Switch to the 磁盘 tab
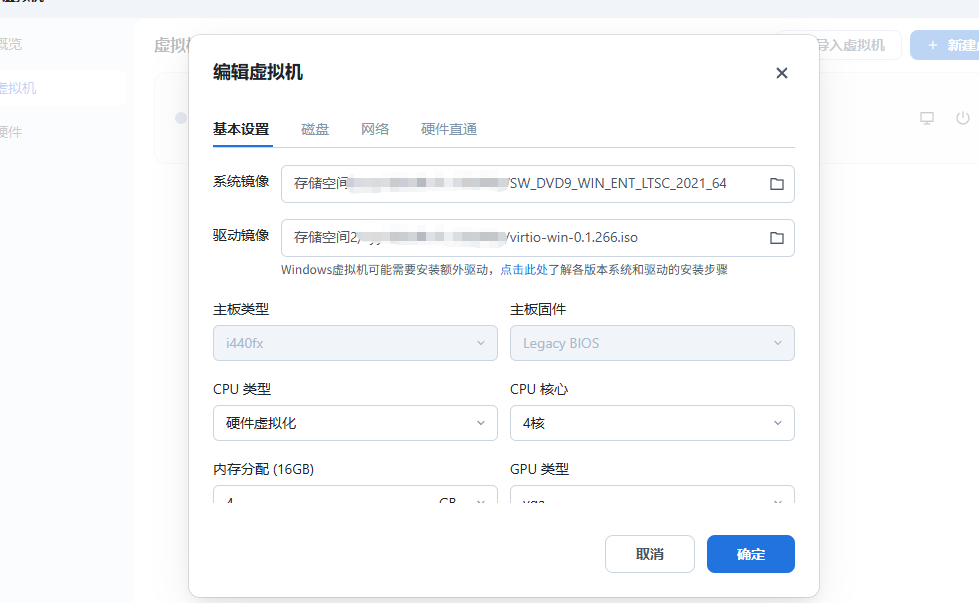 click(315, 129)
